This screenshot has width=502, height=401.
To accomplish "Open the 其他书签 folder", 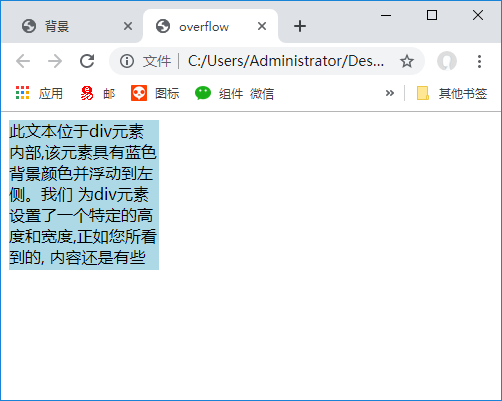I will point(452,93).
